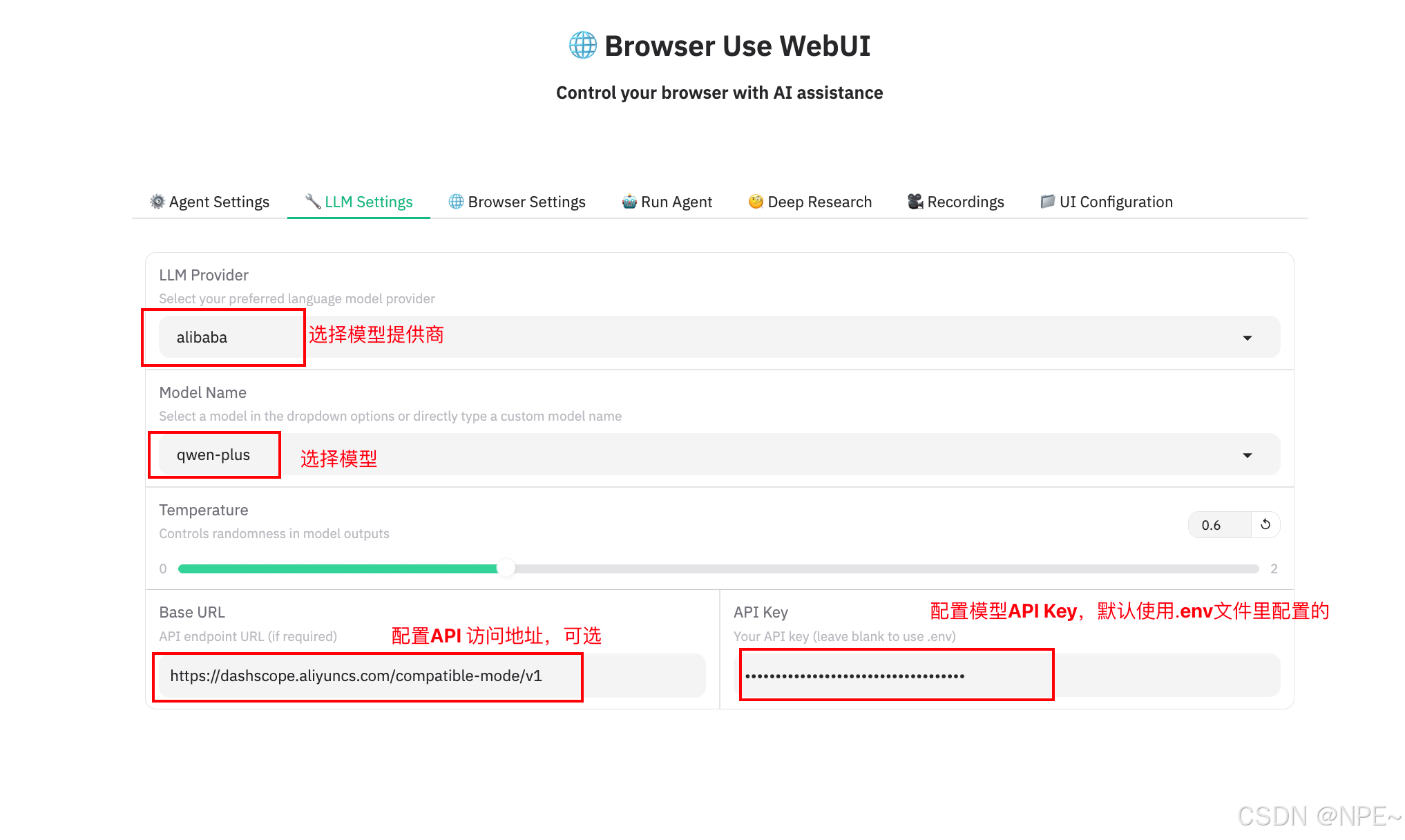Expand the Model Name dropdown arrow

pos(1248,455)
